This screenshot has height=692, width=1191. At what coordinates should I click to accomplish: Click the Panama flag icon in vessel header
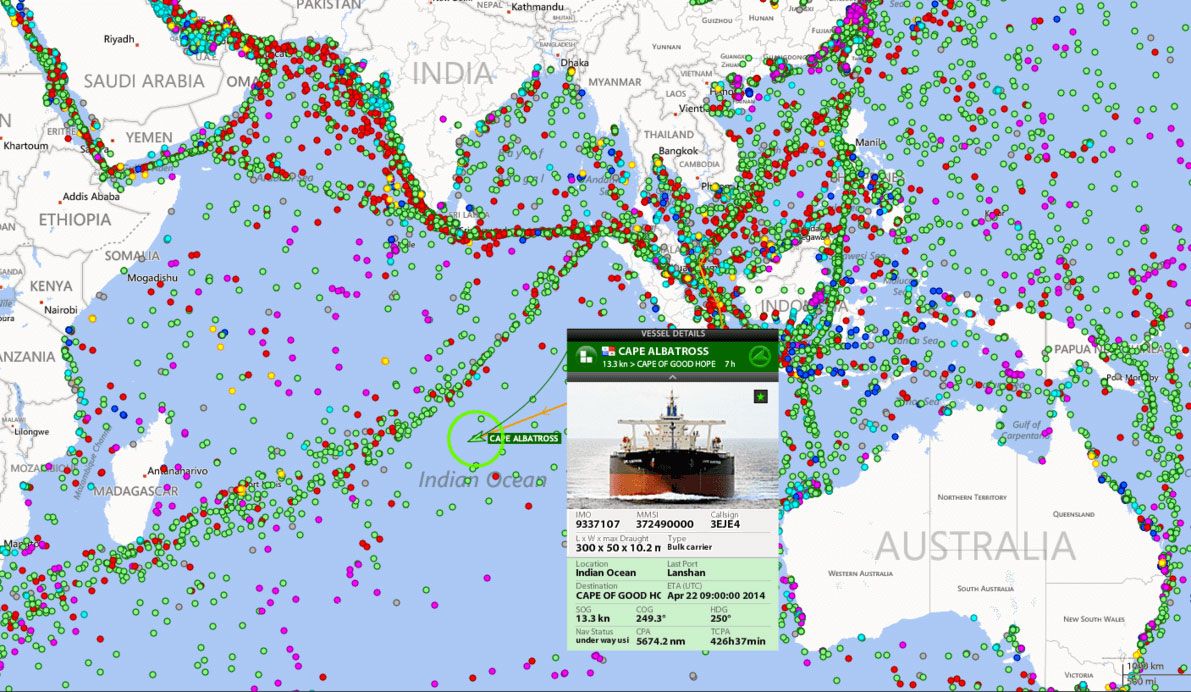point(608,351)
